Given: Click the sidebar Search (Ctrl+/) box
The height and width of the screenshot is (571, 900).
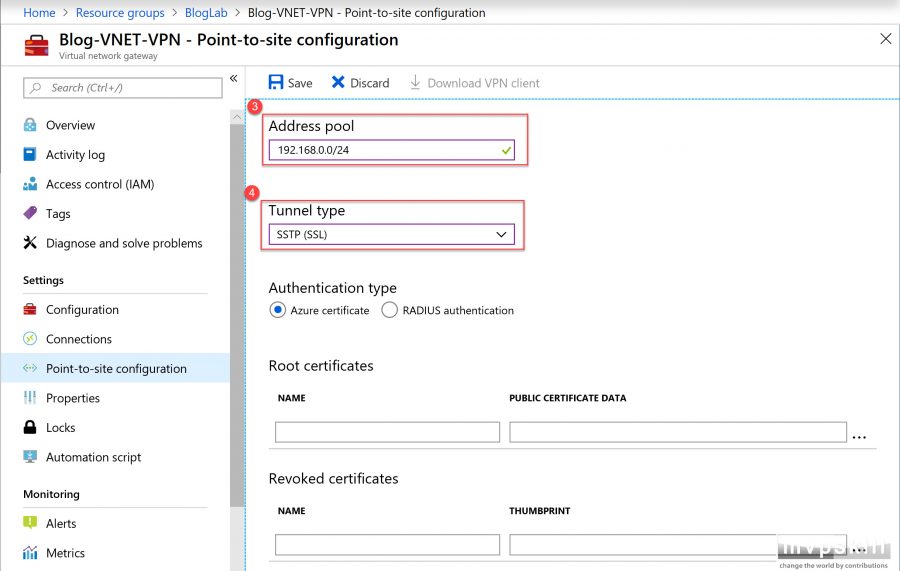Looking at the screenshot, I should pos(123,88).
